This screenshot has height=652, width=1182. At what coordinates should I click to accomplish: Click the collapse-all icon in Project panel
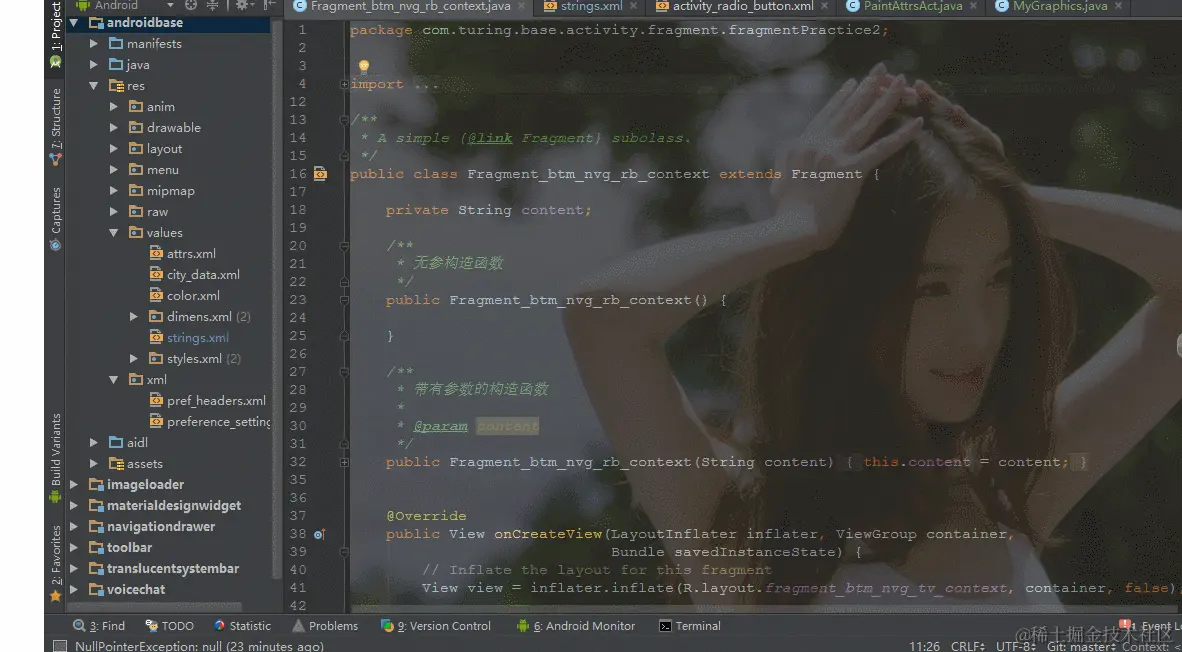pyautogui.click(x=213, y=5)
